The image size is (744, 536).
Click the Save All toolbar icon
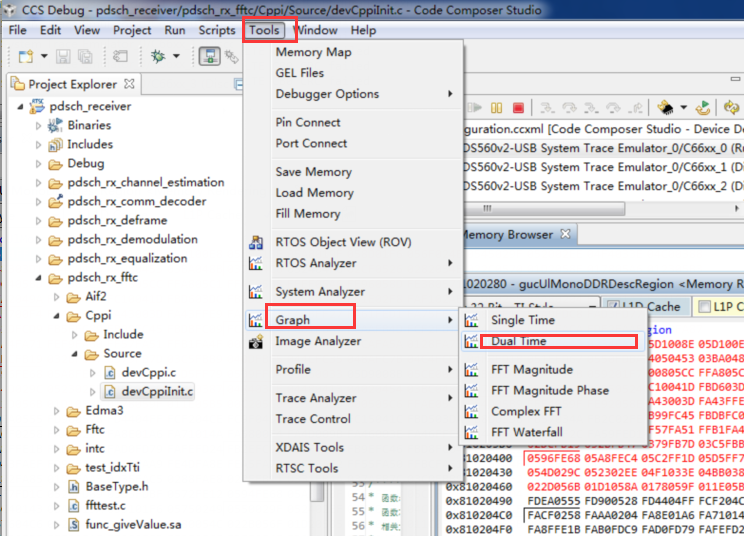click(x=85, y=56)
